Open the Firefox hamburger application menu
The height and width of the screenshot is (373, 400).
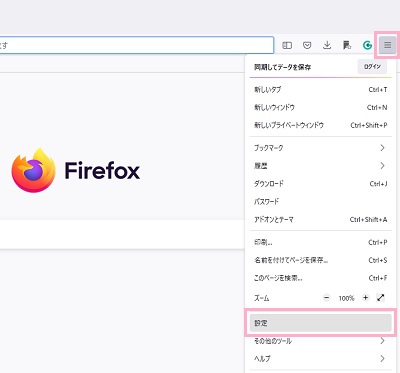coord(387,45)
